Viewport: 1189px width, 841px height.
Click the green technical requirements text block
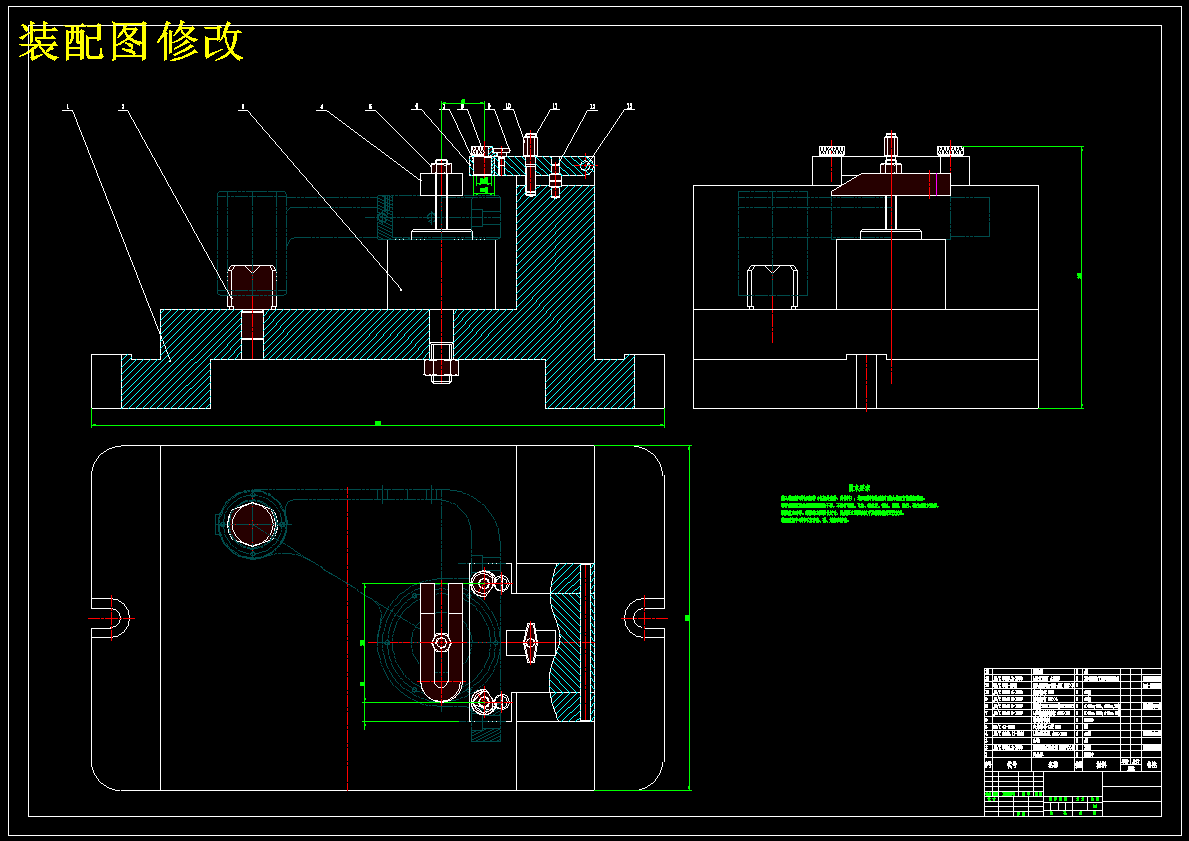(859, 505)
